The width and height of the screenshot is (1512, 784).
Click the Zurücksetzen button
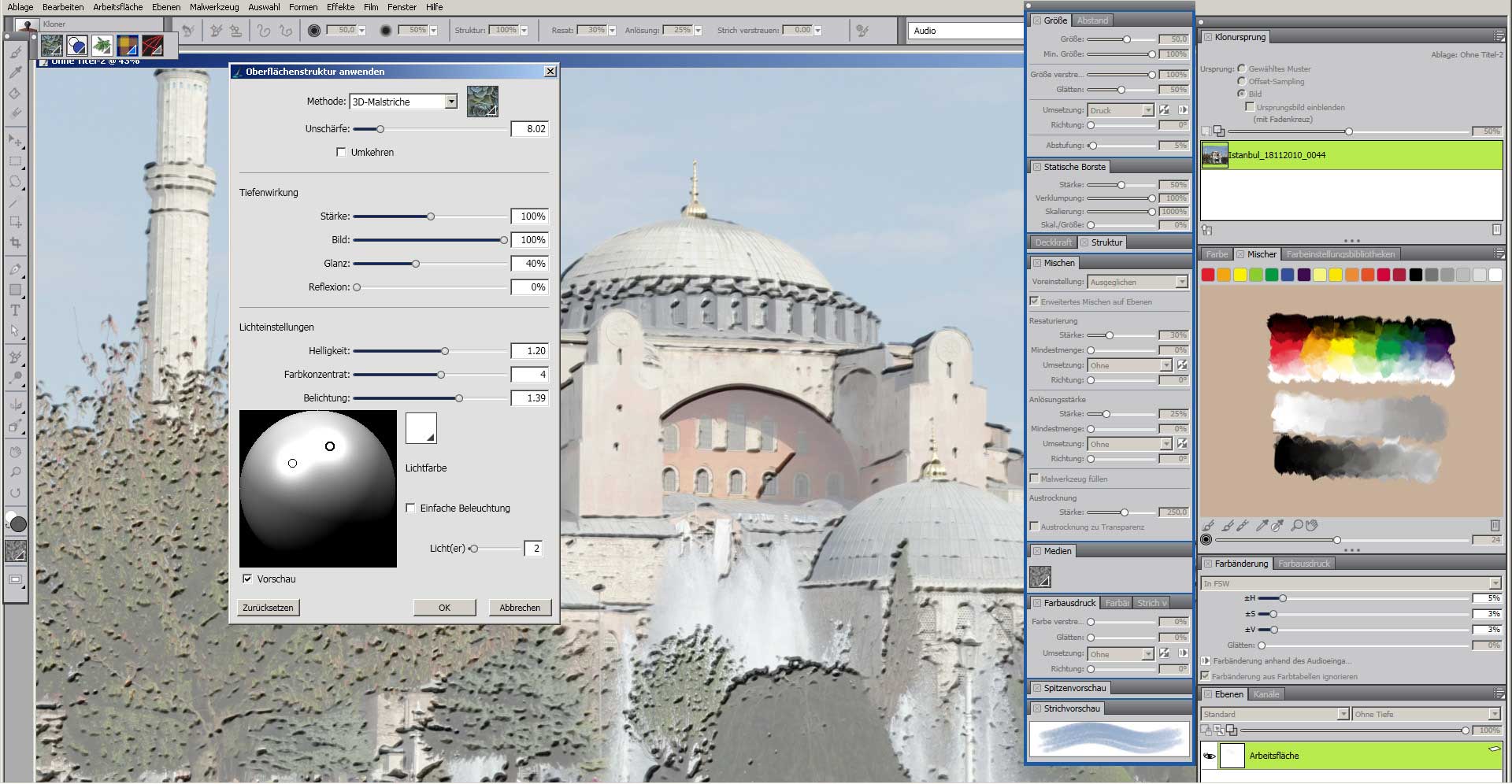click(x=269, y=608)
